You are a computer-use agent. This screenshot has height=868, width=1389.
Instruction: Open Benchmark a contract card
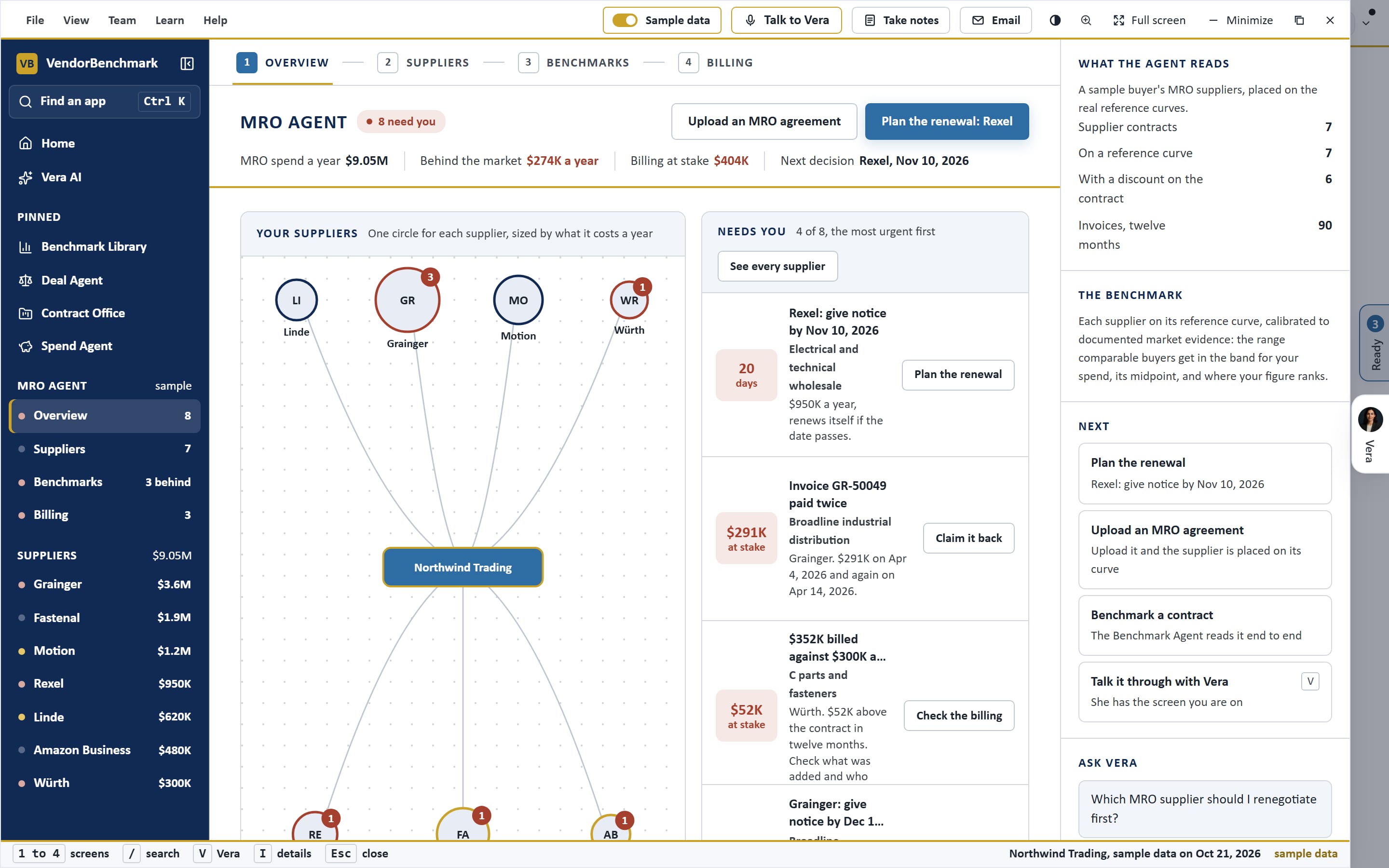[x=1204, y=625]
